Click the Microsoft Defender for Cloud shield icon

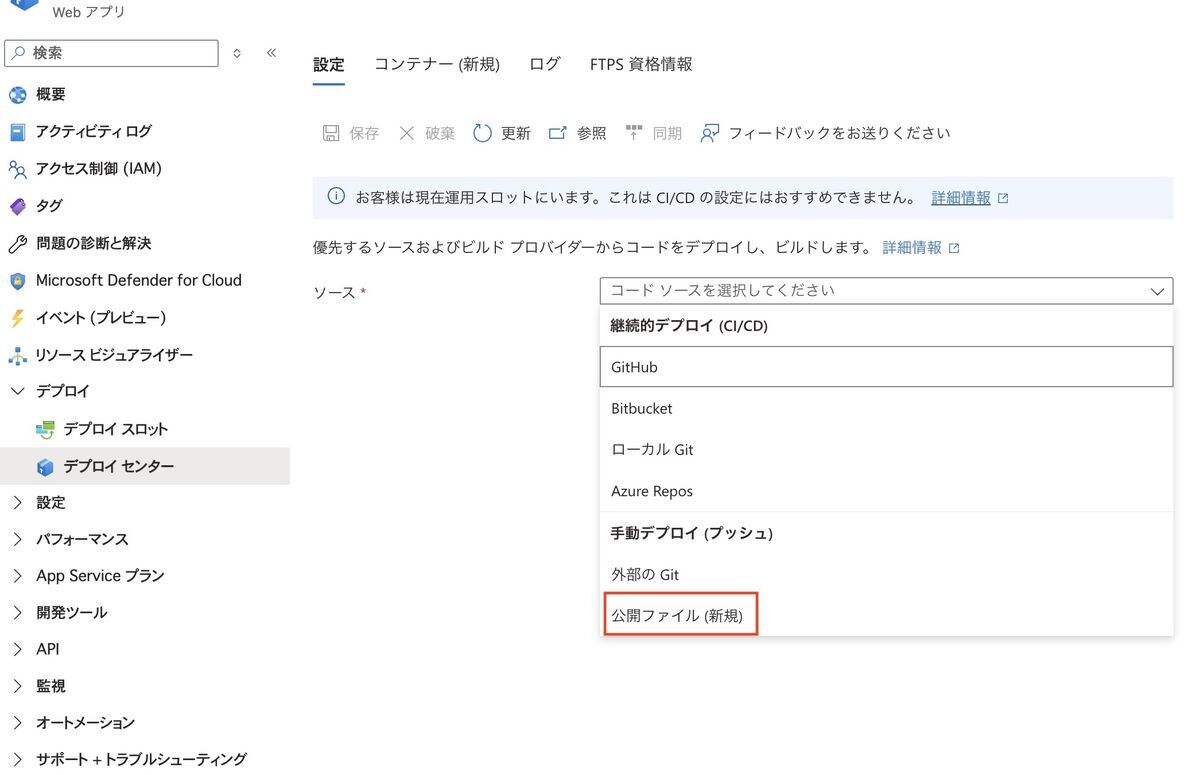(17, 281)
